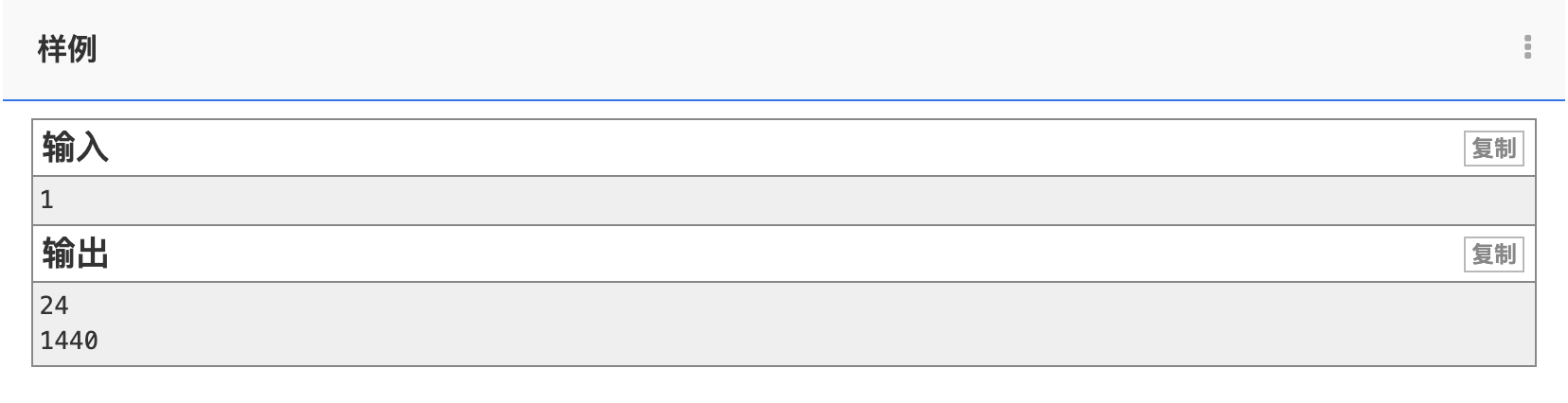The height and width of the screenshot is (403, 1568).
Task: Click blank space in the 输出 header row
Action: click(757, 254)
